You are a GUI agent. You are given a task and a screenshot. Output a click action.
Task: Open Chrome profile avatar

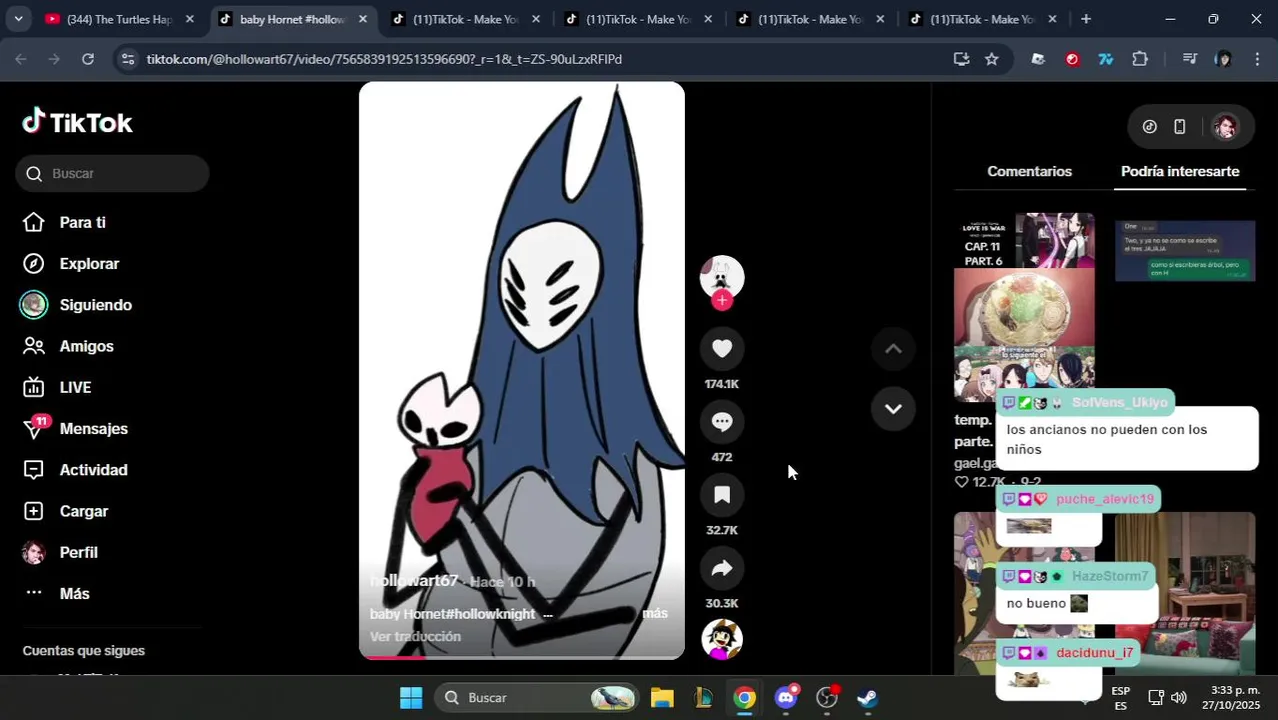pyautogui.click(x=1223, y=59)
